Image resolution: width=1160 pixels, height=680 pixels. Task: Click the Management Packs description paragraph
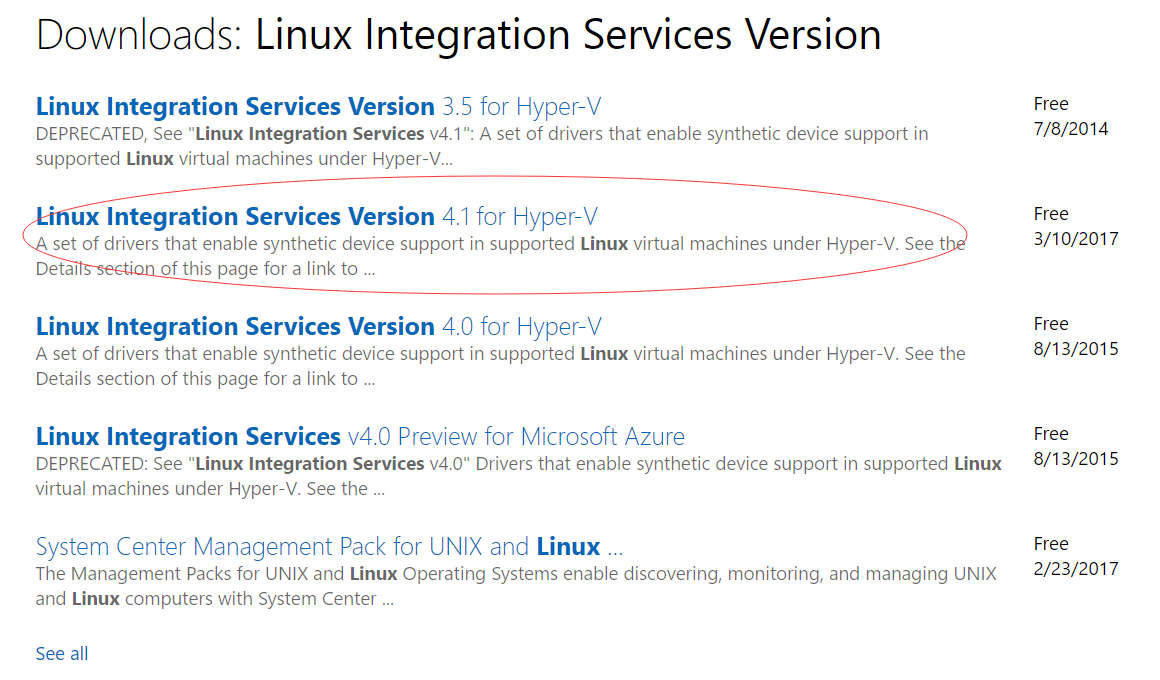pos(515,586)
